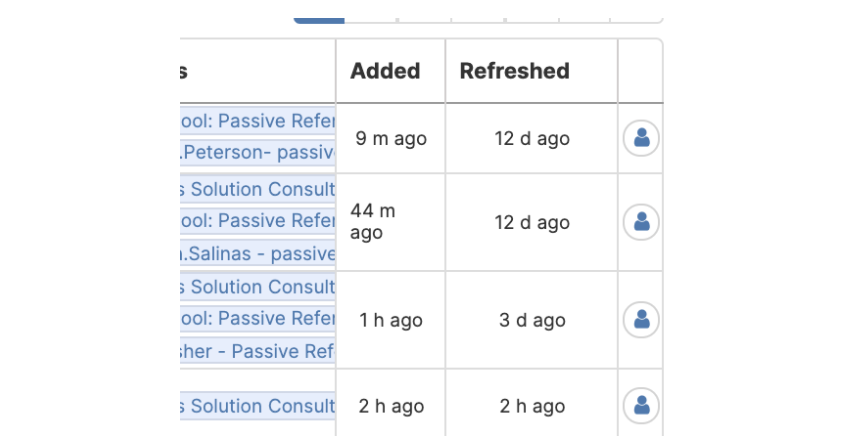This screenshot has height=436, width=862.
Task: Click the Passive Refer pool tag in the 1 h ago row
Action: click(258, 318)
